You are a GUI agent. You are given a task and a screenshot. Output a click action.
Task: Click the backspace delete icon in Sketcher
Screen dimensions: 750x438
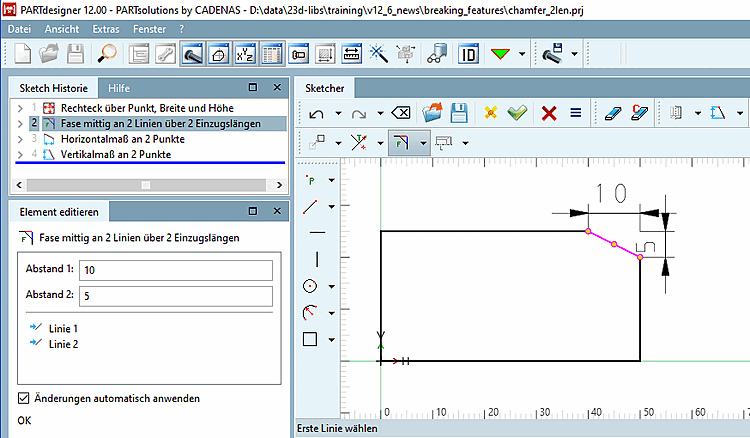[400, 113]
